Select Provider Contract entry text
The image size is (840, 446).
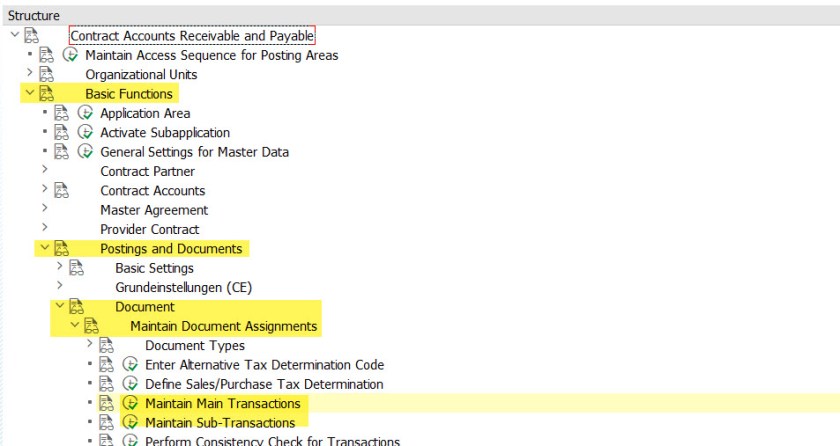click(x=150, y=229)
